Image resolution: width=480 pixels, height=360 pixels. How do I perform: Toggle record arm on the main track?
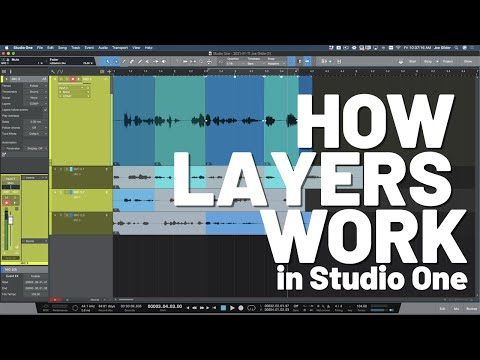(x=73, y=79)
